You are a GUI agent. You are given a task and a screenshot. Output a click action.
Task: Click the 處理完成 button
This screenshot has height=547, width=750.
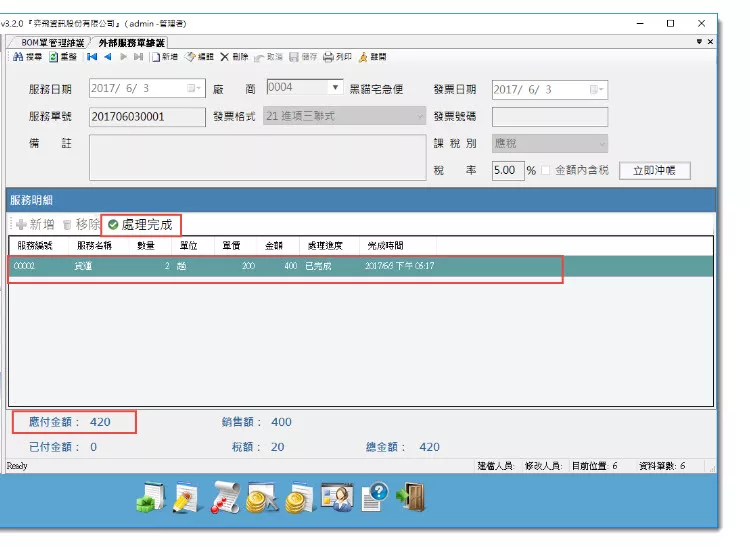(140, 225)
